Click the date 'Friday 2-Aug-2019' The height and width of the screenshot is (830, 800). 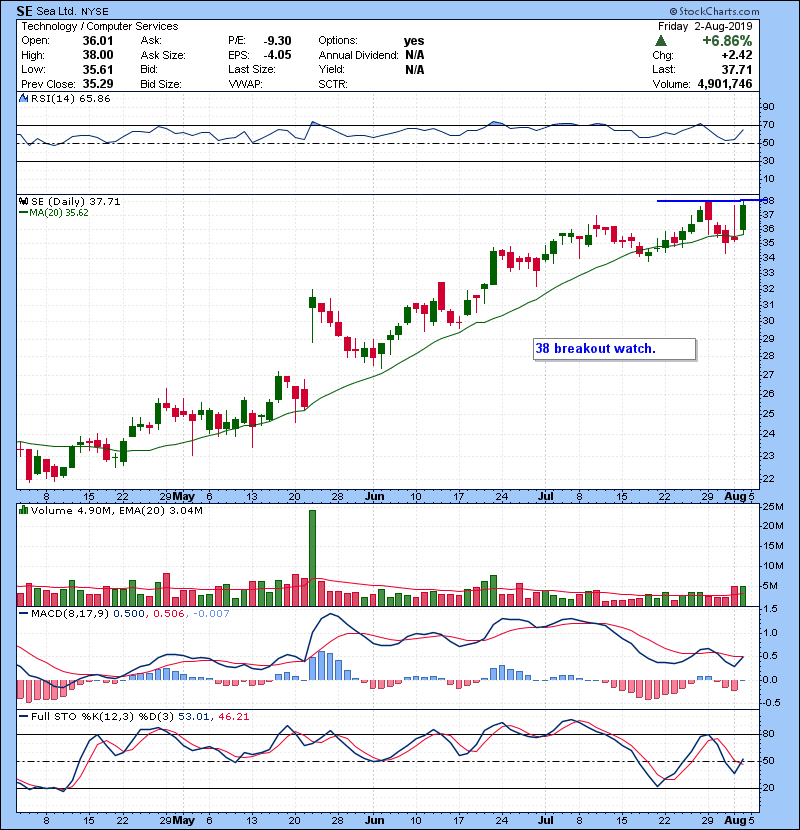(x=705, y=26)
